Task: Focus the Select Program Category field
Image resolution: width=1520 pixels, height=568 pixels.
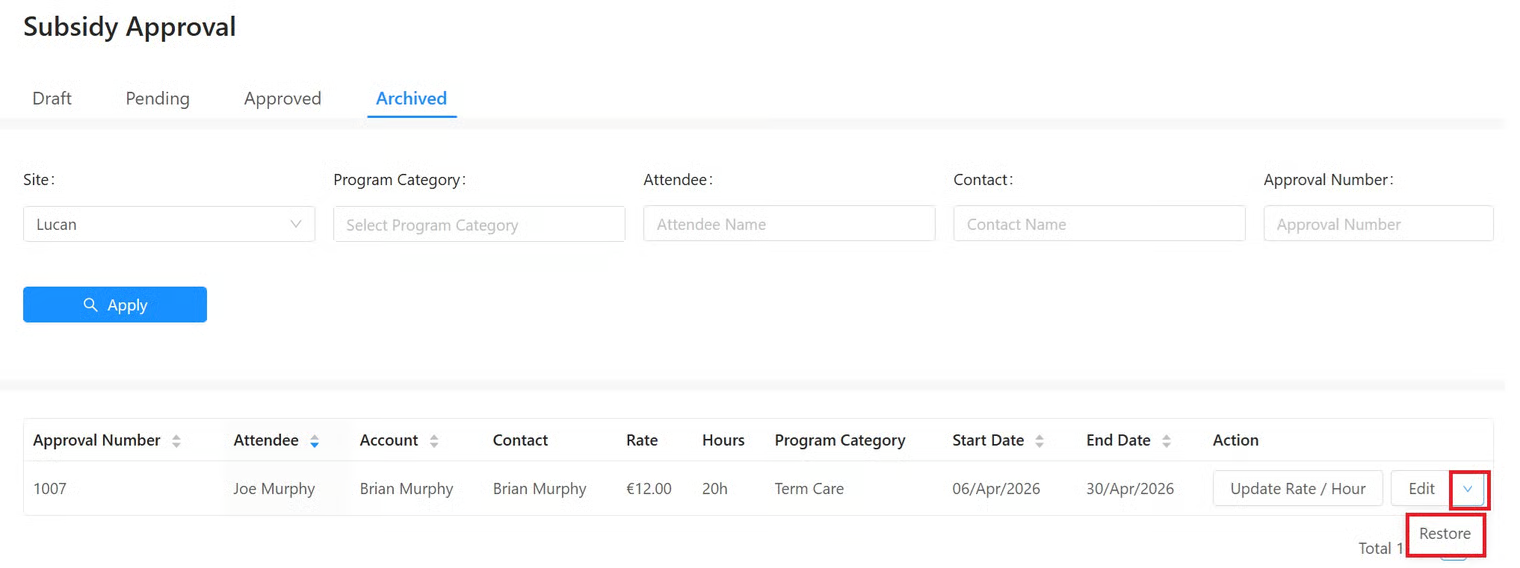Action: tap(479, 224)
